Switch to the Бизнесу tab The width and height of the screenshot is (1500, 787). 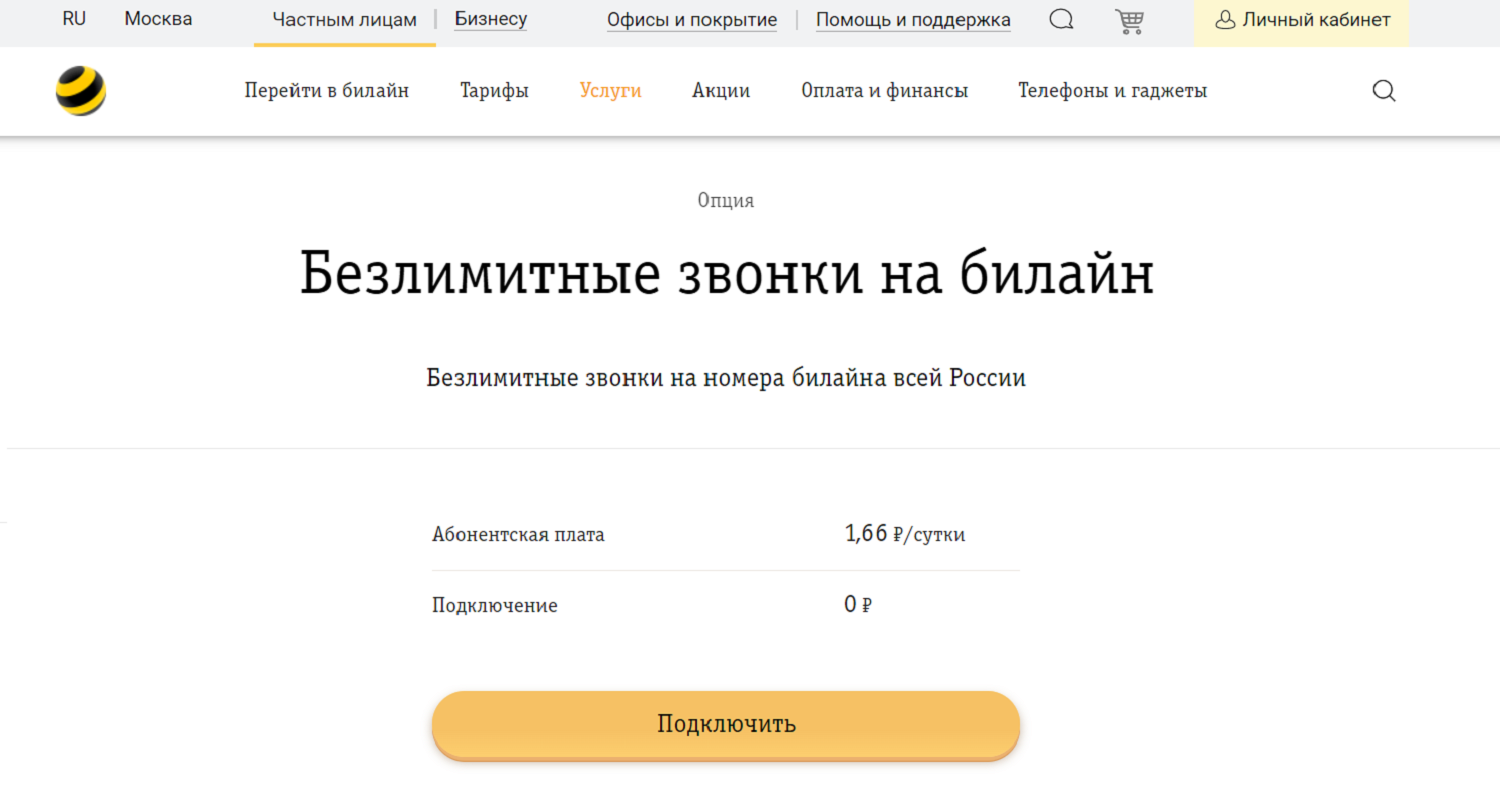tap(490, 18)
